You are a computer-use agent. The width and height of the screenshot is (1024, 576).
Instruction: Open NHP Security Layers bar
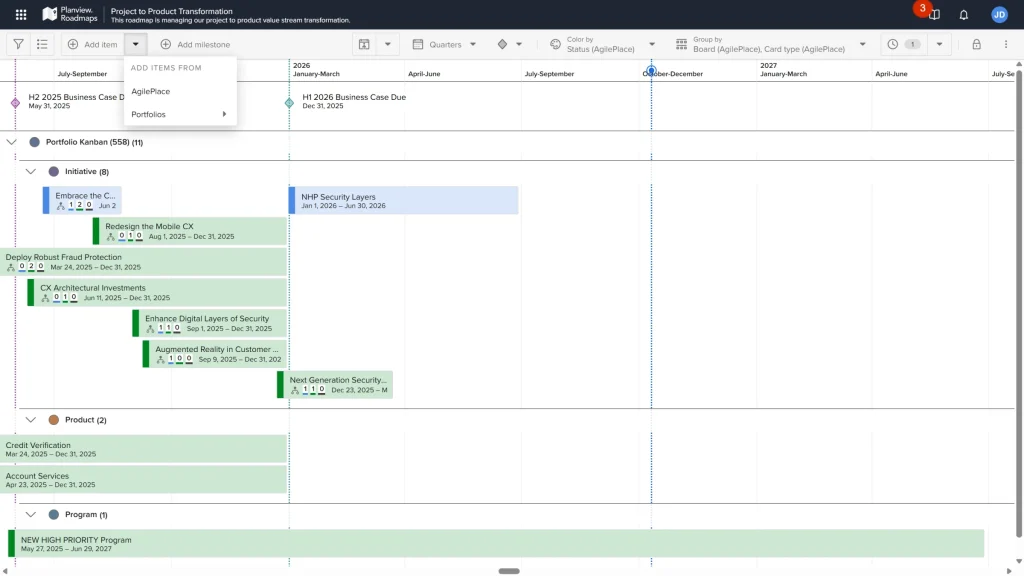(404, 200)
